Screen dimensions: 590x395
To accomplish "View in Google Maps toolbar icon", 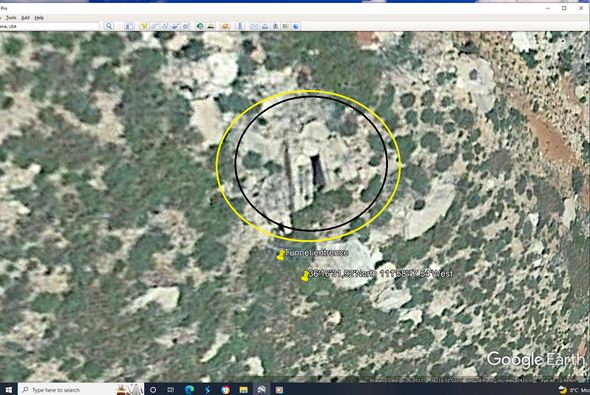I will [x=286, y=26].
